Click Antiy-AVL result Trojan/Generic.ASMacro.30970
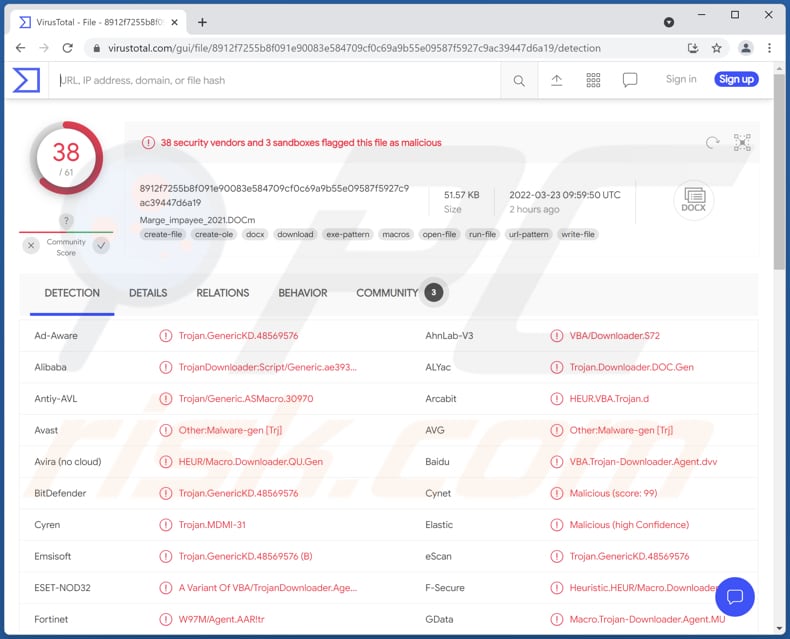Image resolution: width=790 pixels, height=639 pixels. (246, 399)
